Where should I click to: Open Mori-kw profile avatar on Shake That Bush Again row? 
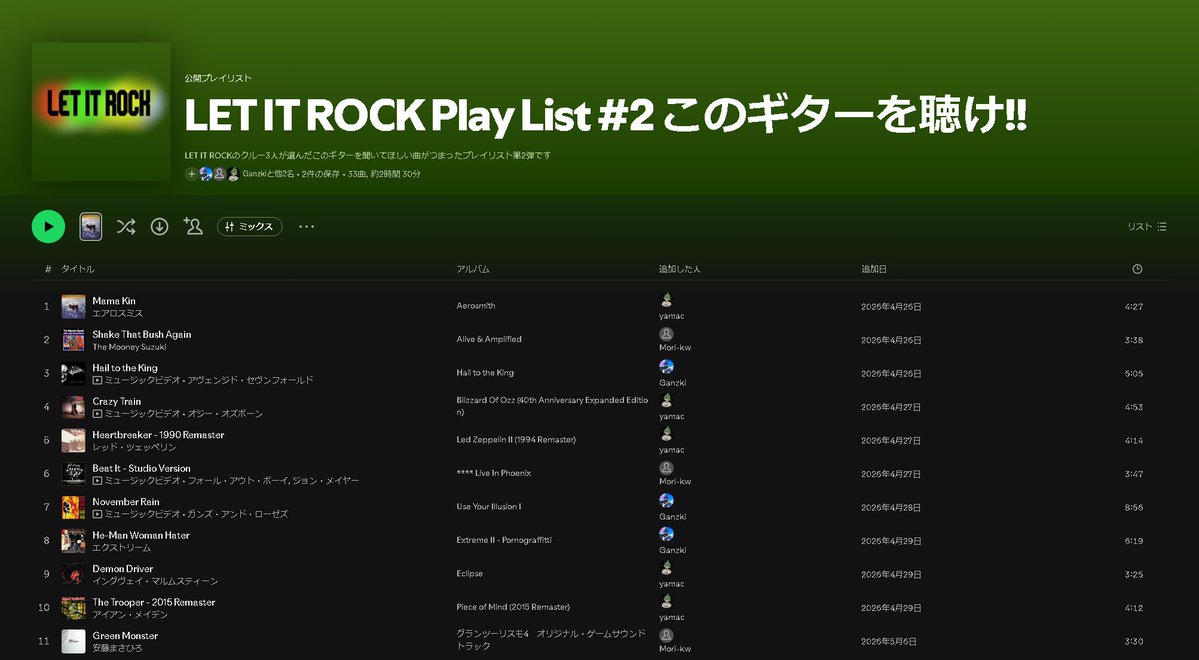pos(666,333)
